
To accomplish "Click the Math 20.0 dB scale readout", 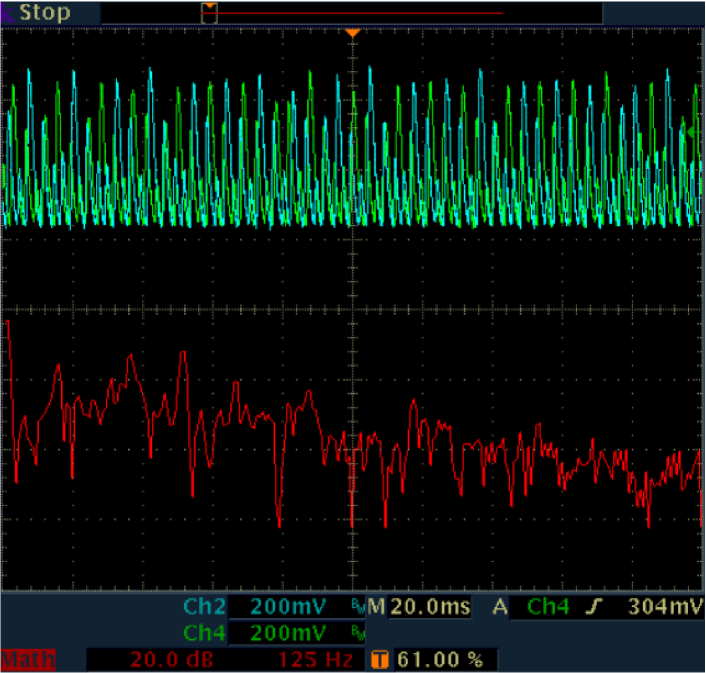I will [164, 660].
